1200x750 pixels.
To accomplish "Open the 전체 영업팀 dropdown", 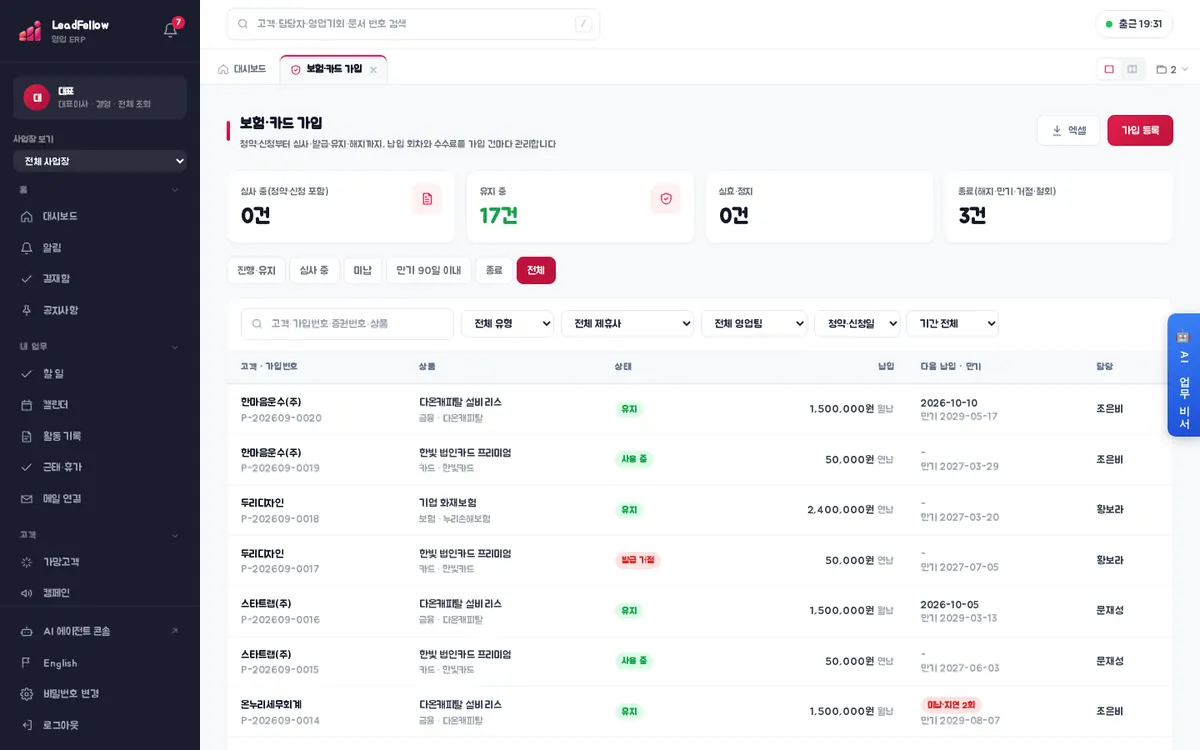I will click(x=755, y=324).
